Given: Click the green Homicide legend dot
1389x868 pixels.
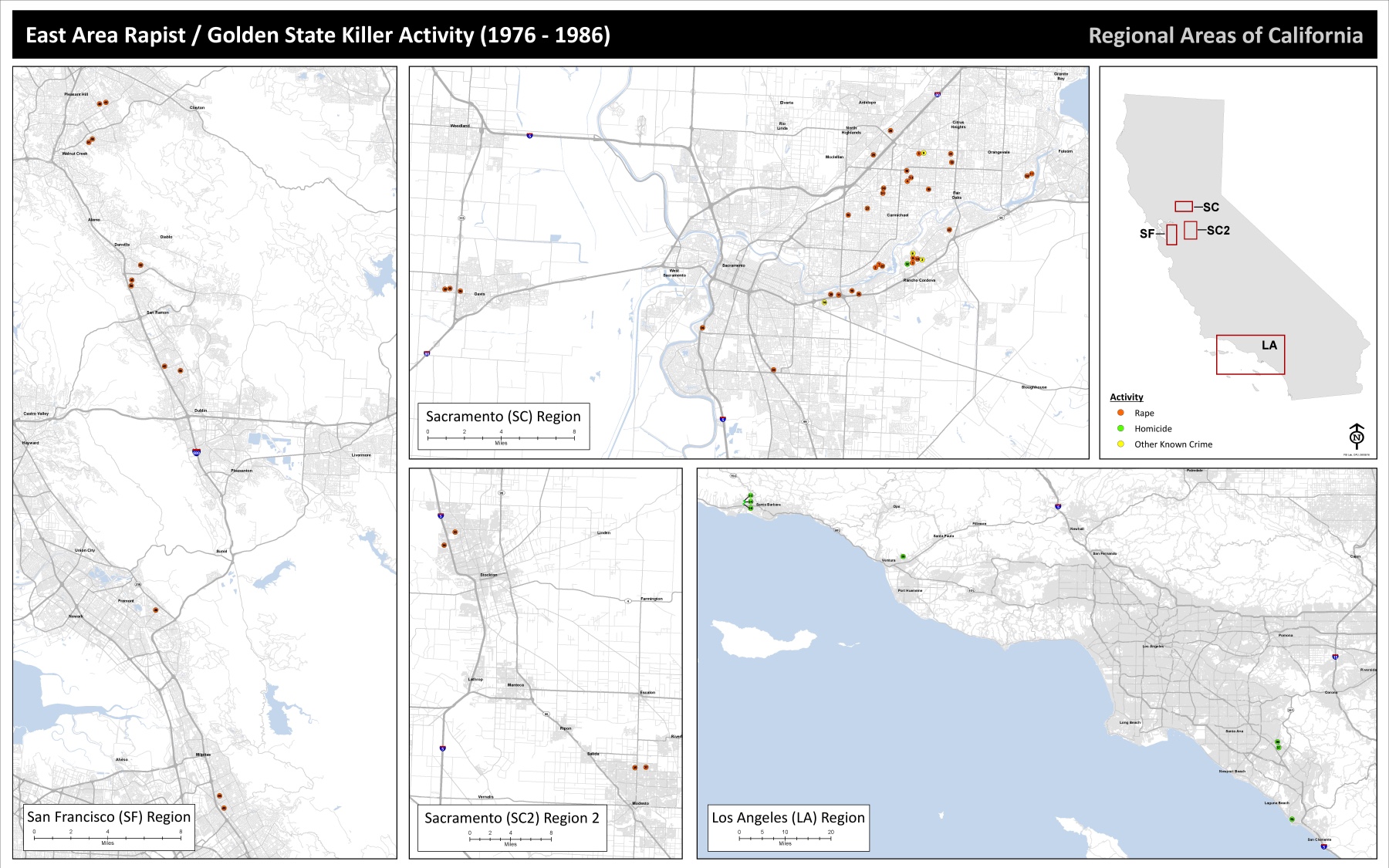Looking at the screenshot, I should (1120, 428).
